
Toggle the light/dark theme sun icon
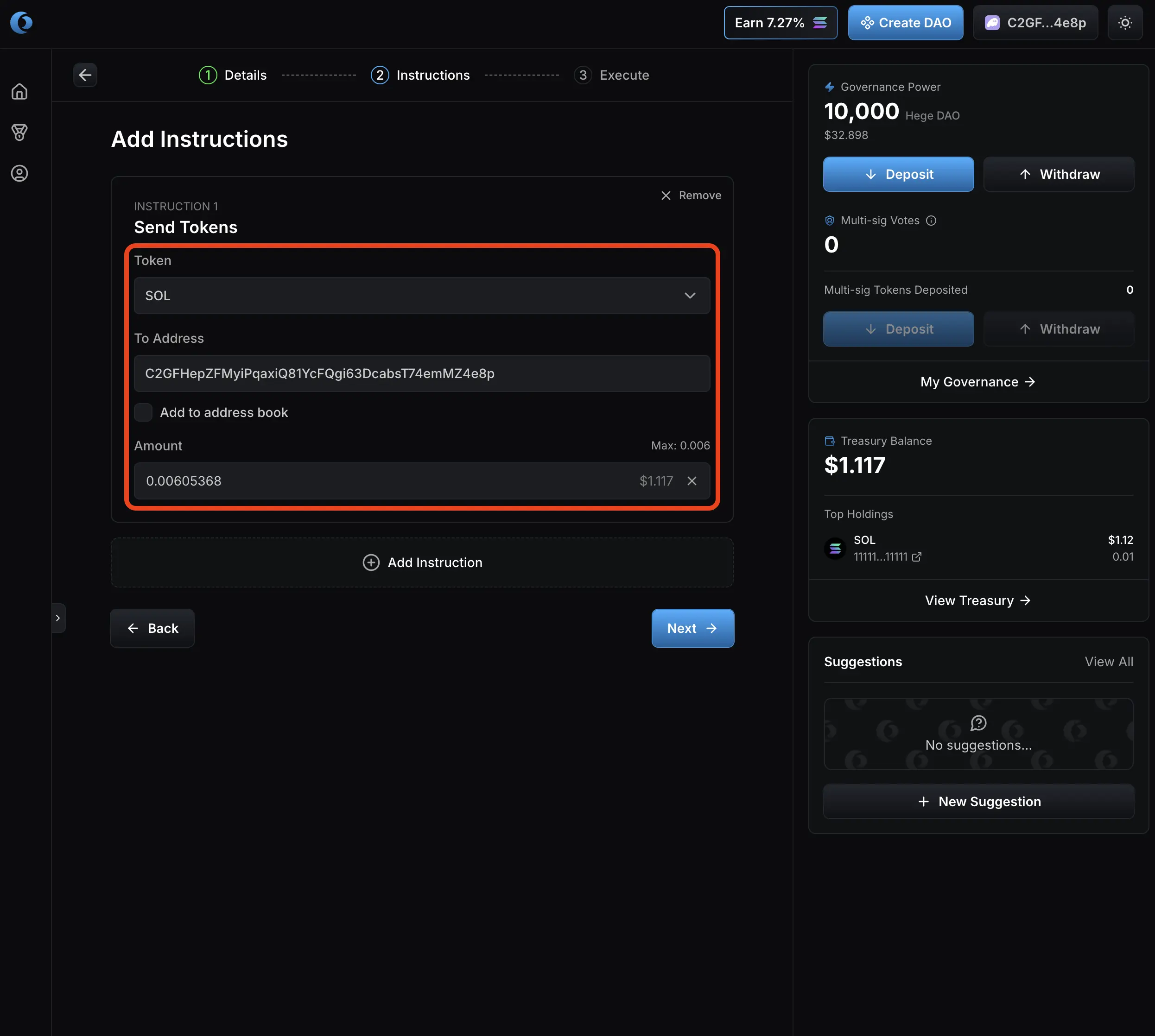pos(1125,23)
